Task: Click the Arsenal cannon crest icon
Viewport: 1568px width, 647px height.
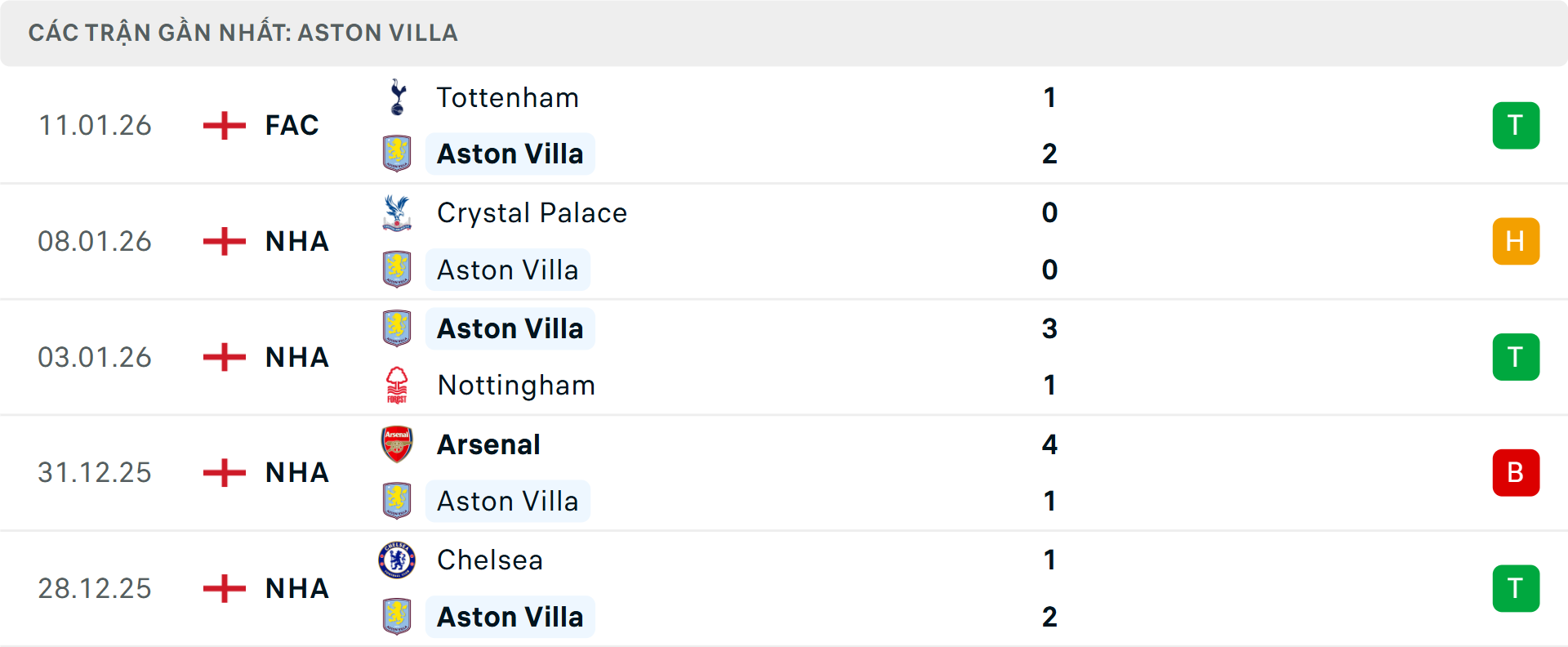Action: [398, 445]
